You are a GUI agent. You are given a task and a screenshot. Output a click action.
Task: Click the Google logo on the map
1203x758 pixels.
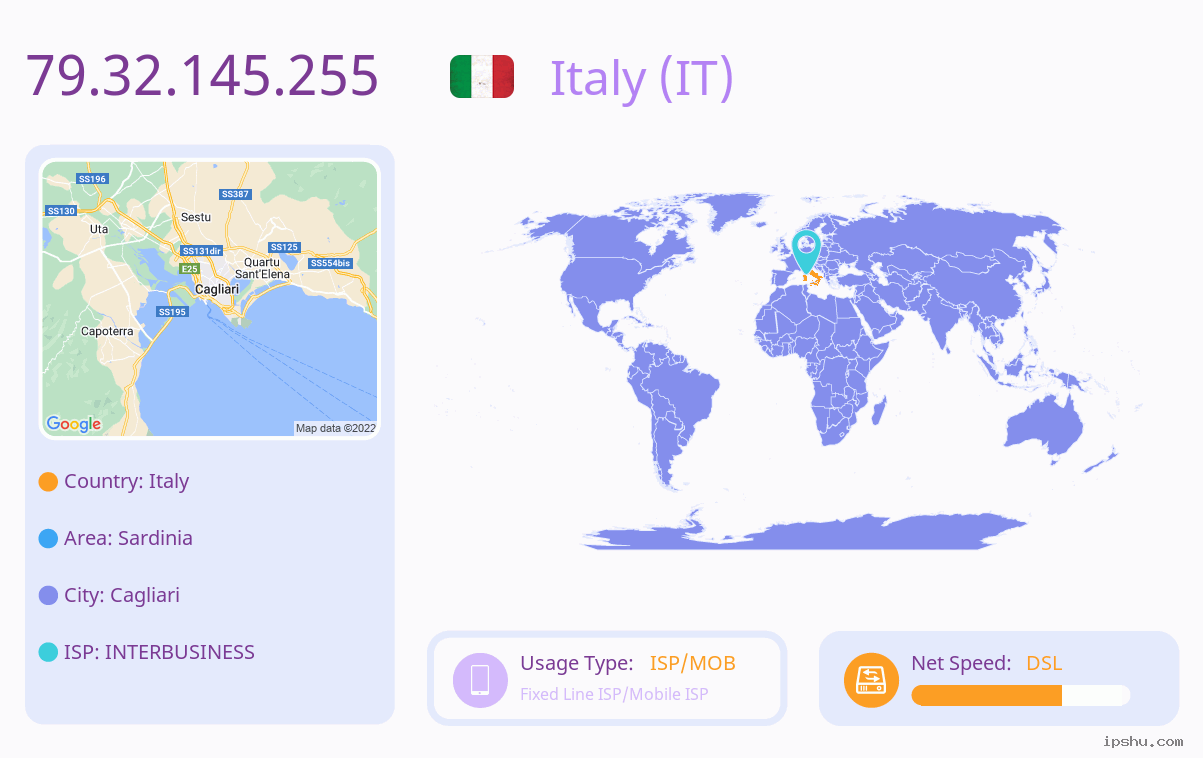(x=74, y=424)
